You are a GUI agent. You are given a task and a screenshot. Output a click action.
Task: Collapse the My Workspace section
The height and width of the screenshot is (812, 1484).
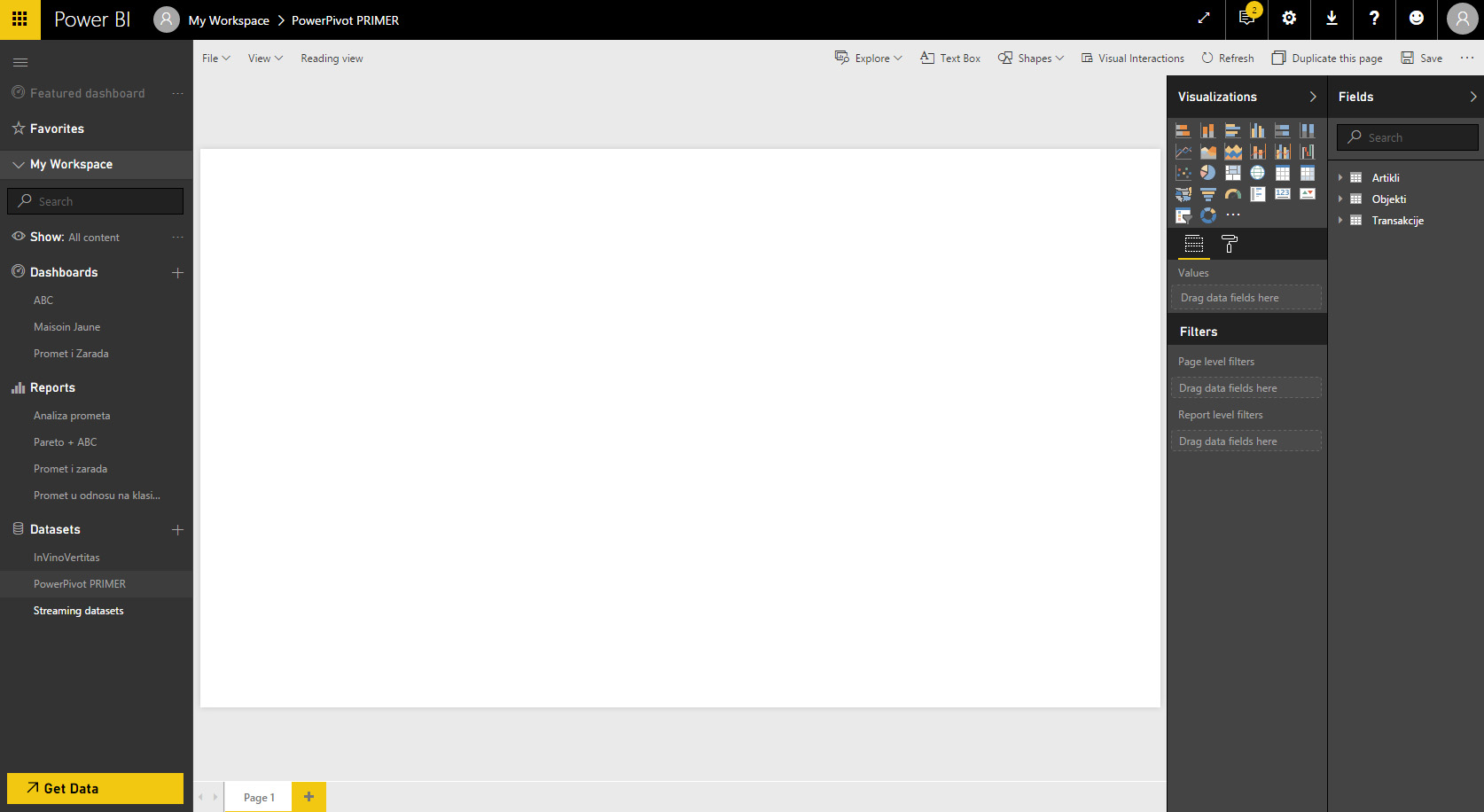(x=19, y=165)
